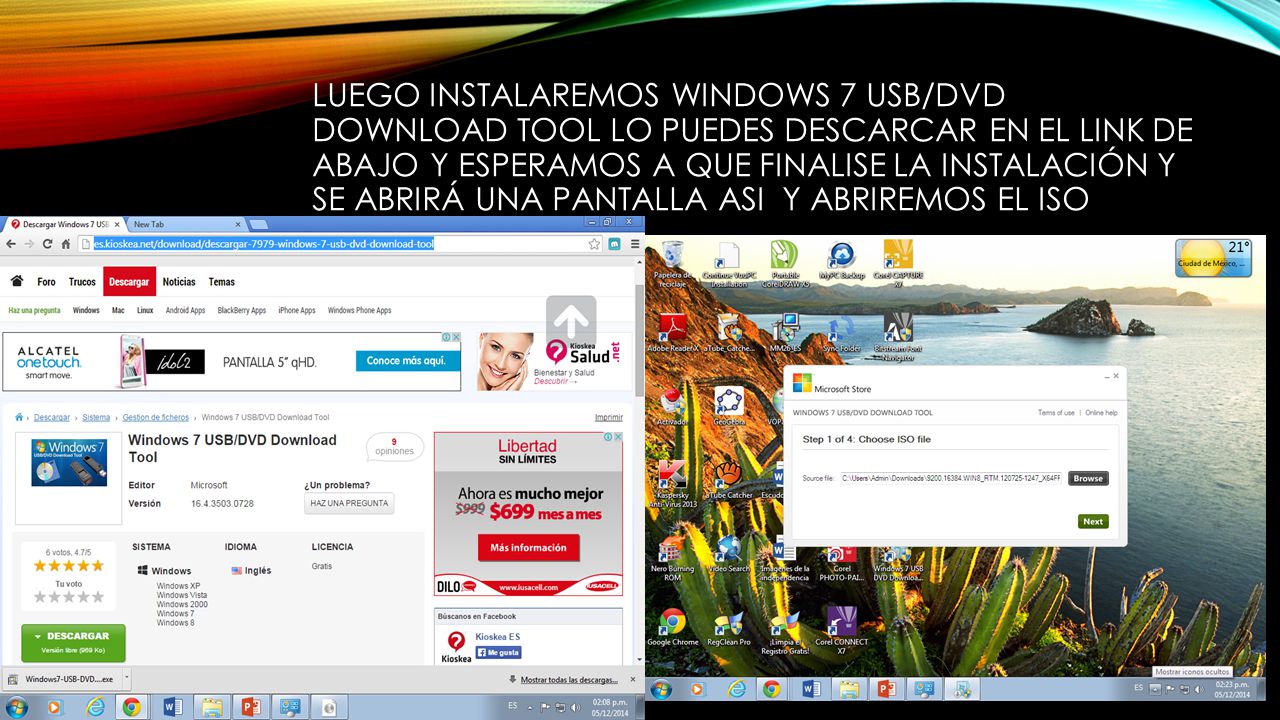Click the Source file path field

point(950,478)
